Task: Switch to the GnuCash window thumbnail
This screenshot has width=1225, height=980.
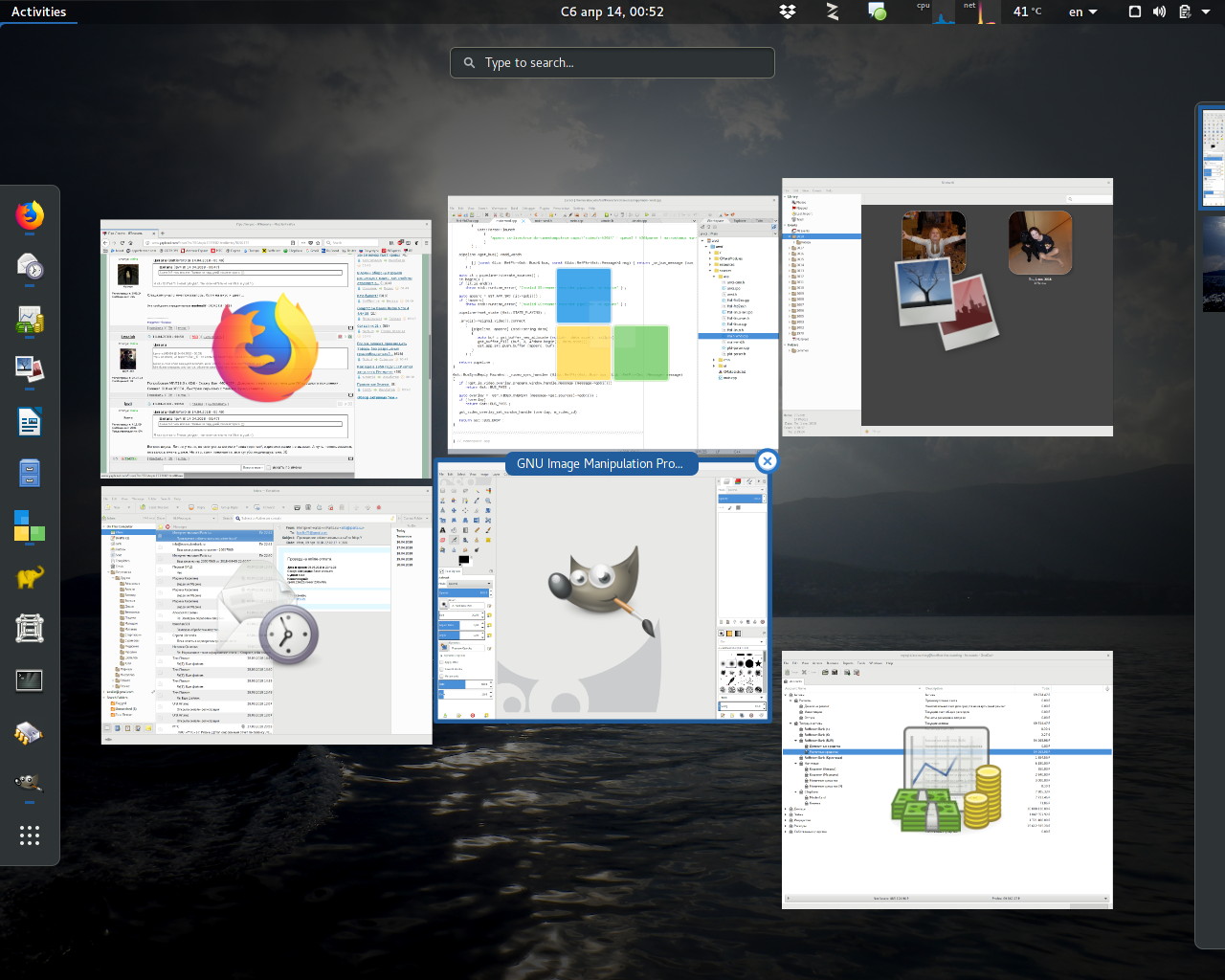Action: pyautogui.click(x=947, y=780)
